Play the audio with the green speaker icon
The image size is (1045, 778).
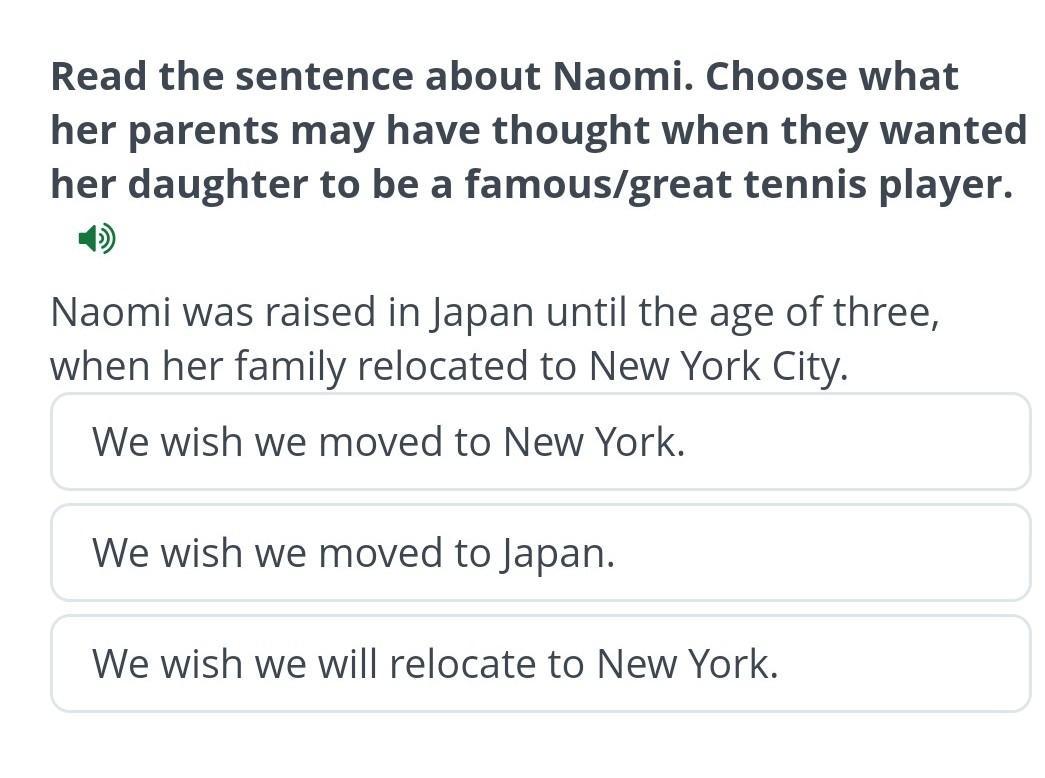pyautogui.click(x=97, y=238)
